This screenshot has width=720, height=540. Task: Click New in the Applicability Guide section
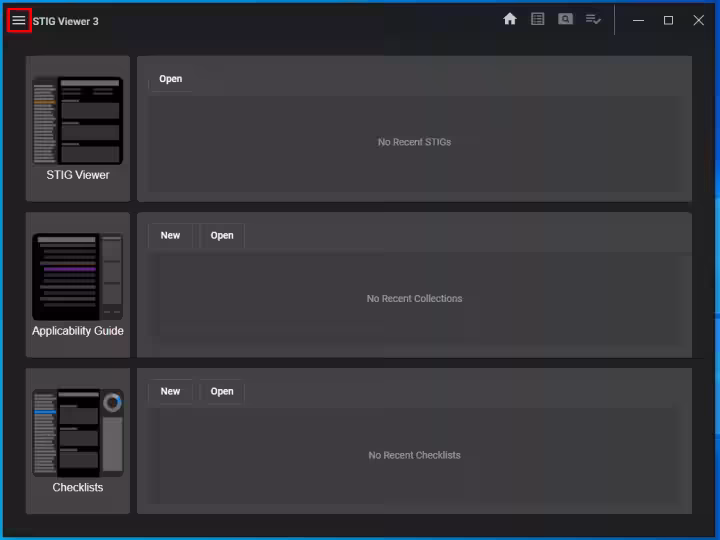(x=170, y=235)
